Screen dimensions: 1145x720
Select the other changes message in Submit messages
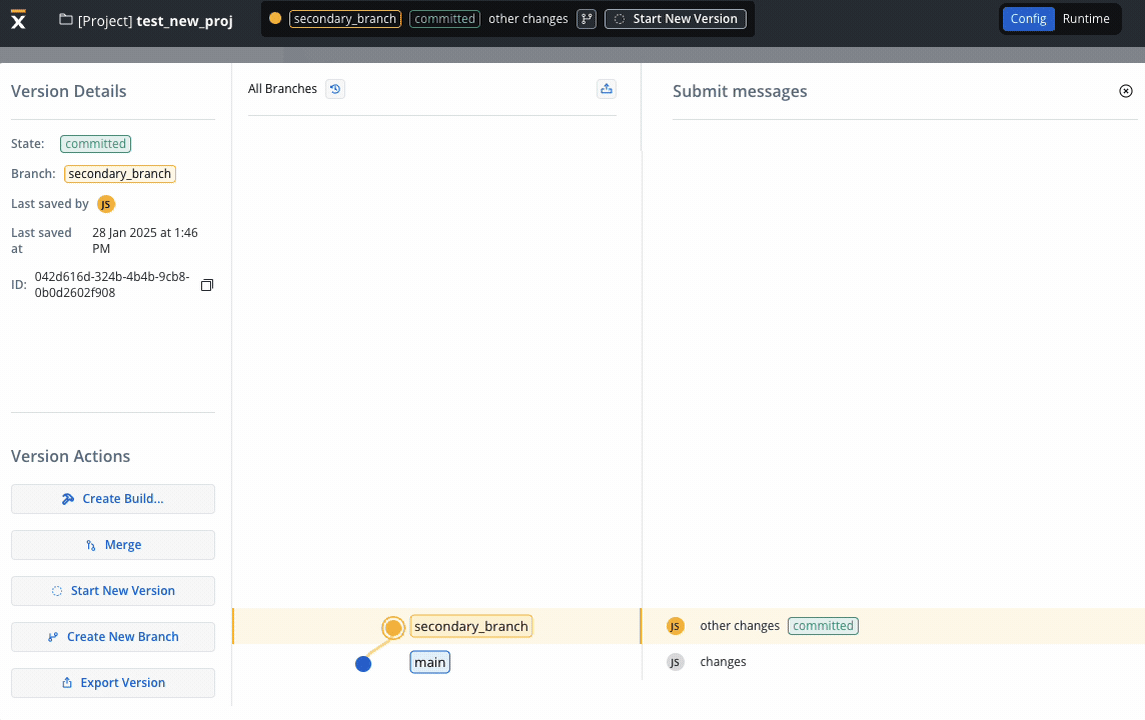click(740, 626)
